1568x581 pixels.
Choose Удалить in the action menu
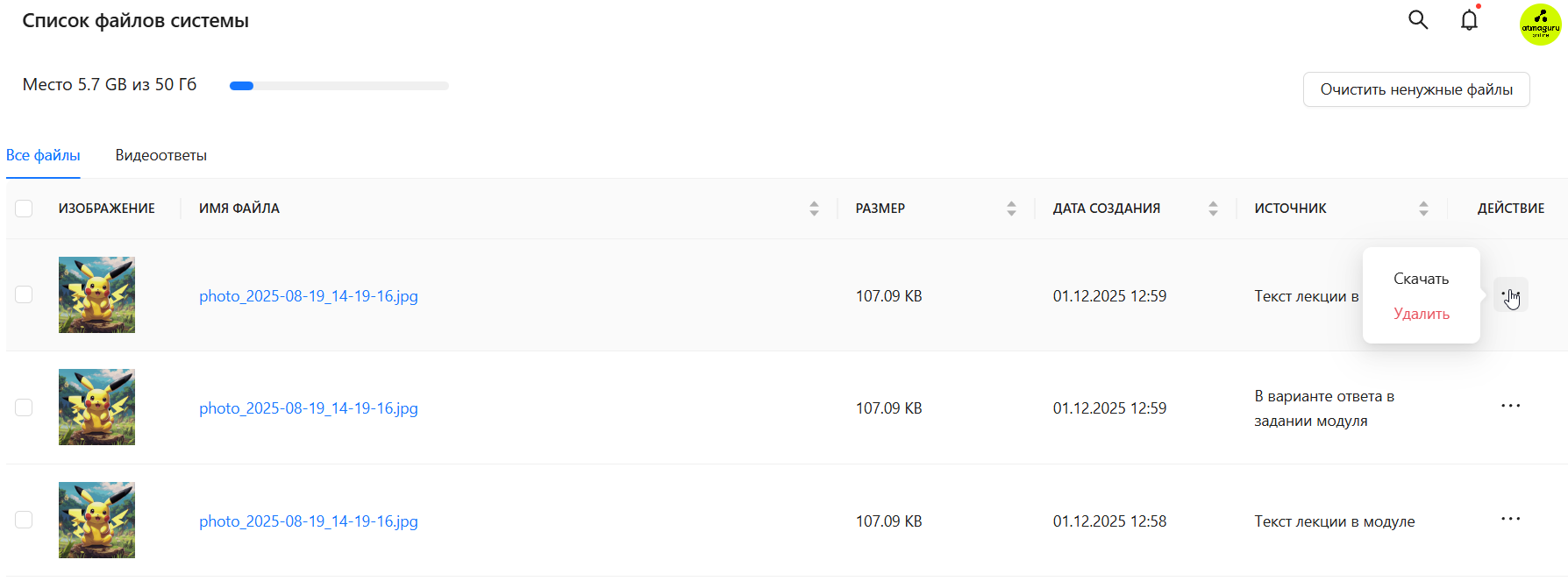(1421, 314)
